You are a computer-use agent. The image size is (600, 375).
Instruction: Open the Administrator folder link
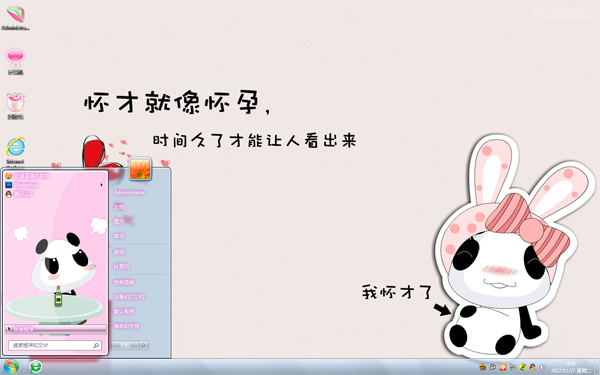[x=129, y=192]
